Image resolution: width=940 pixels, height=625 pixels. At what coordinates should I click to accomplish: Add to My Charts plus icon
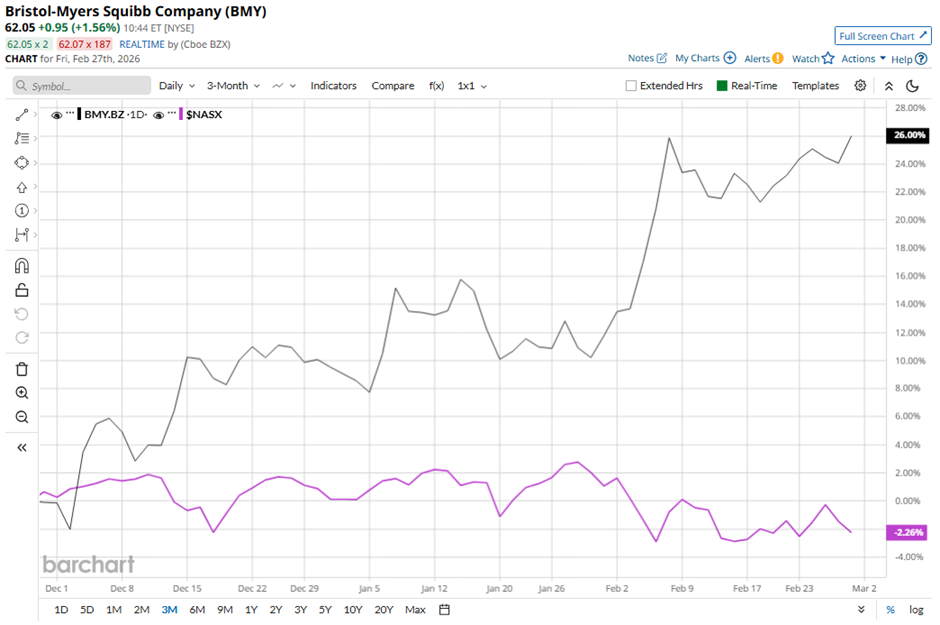tap(730, 58)
